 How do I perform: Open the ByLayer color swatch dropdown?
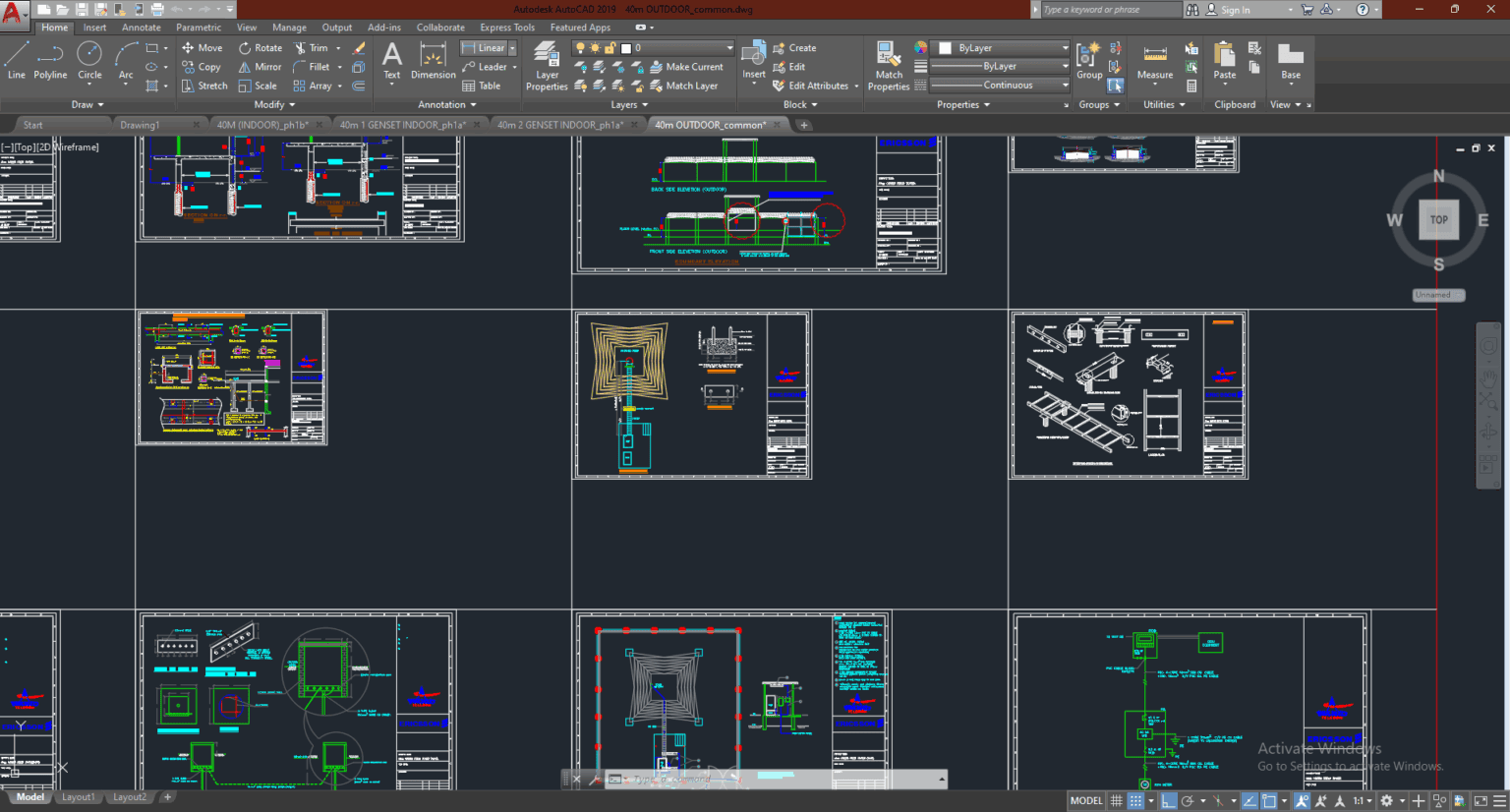click(999, 46)
